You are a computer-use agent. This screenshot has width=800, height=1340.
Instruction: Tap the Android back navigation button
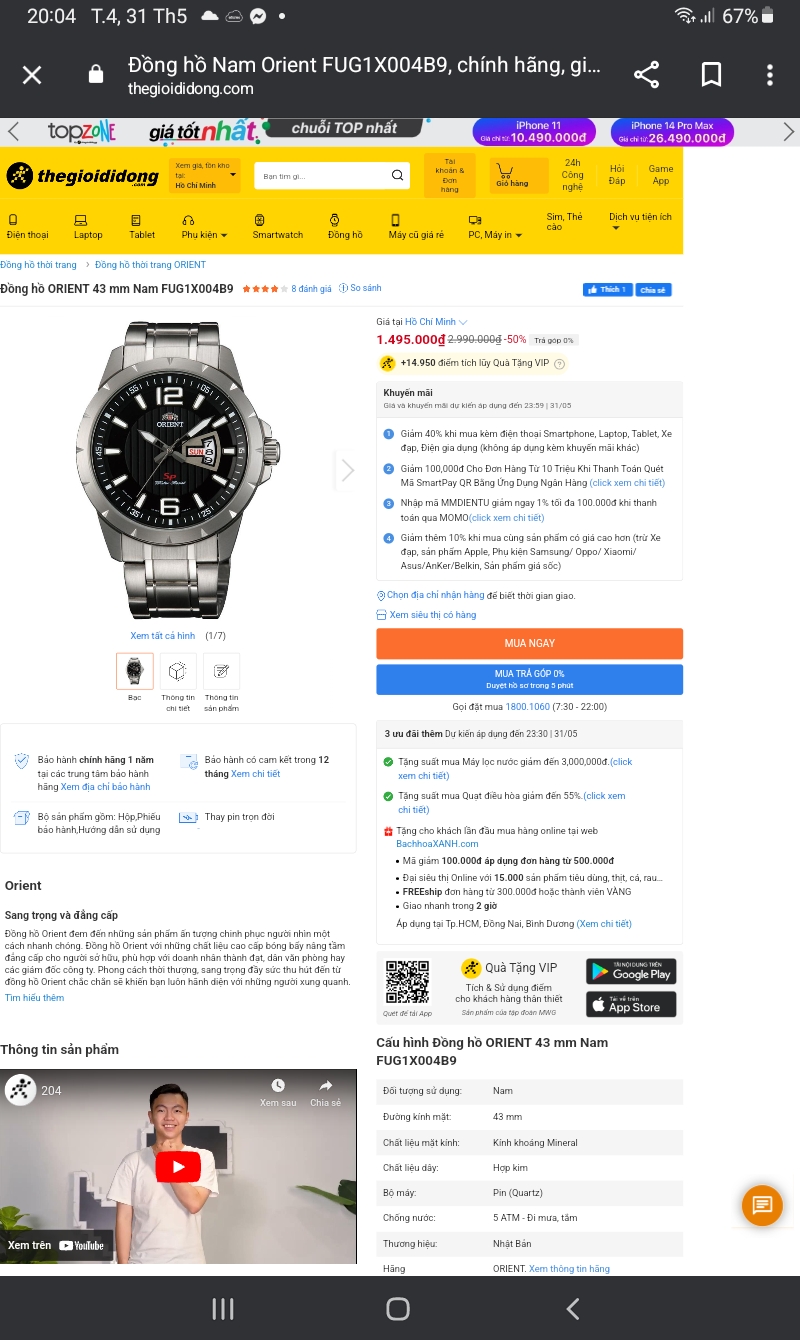click(572, 1308)
